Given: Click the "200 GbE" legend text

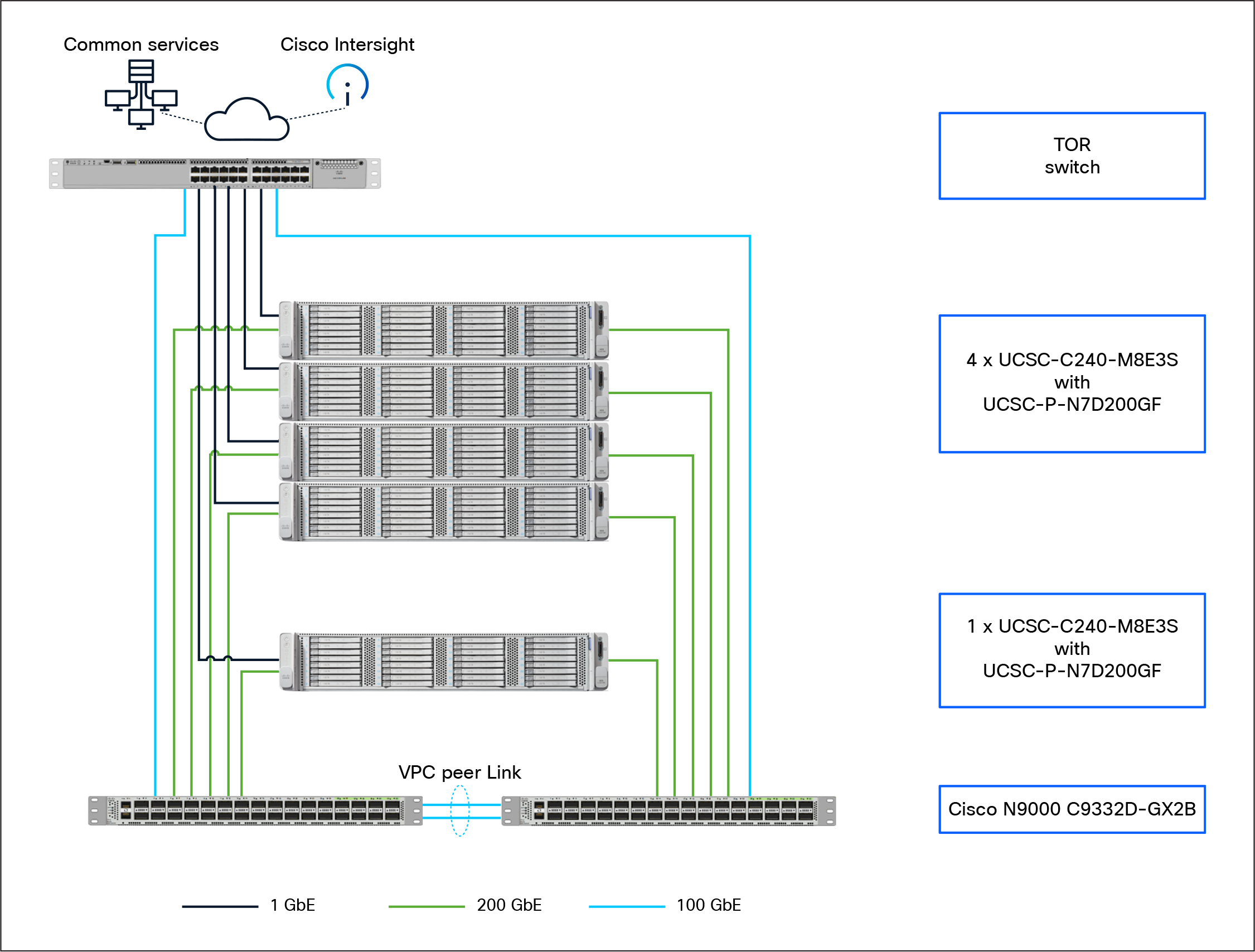Looking at the screenshot, I should pos(510,905).
